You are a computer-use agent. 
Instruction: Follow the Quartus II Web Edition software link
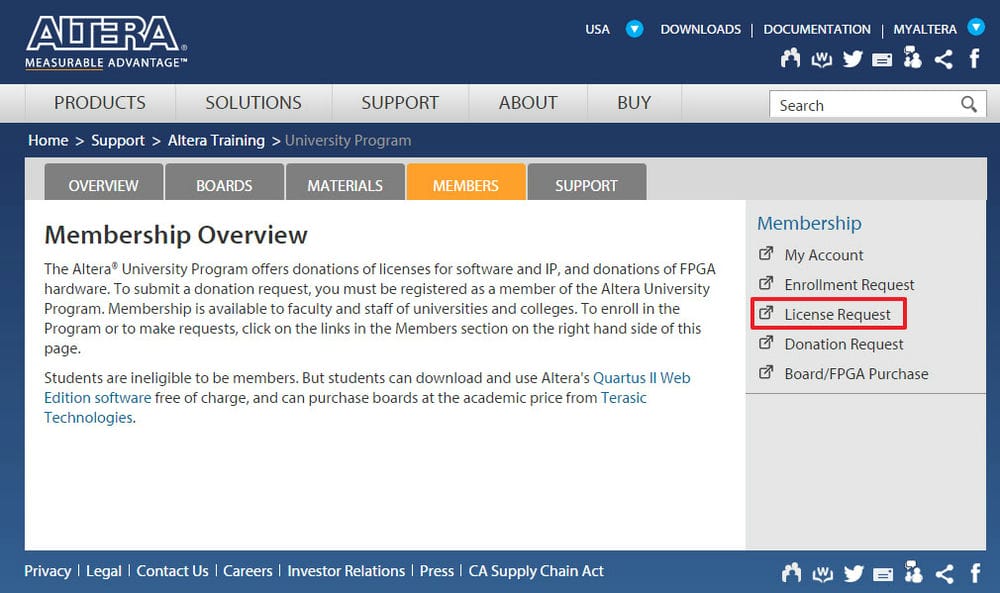point(641,378)
